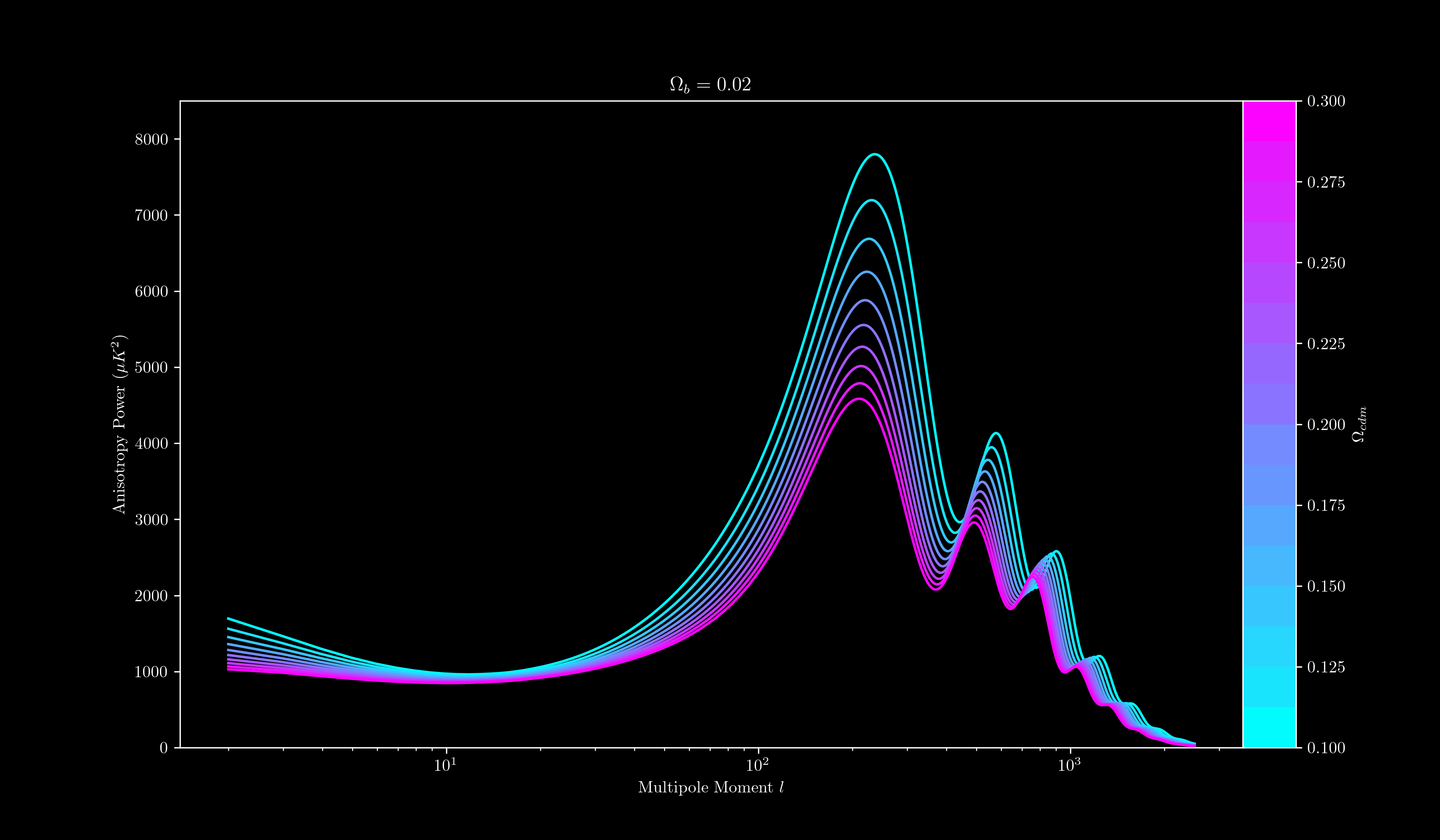The image size is (1440, 840).
Task: Click the y-axis tick label 6000
Action: coord(152,292)
